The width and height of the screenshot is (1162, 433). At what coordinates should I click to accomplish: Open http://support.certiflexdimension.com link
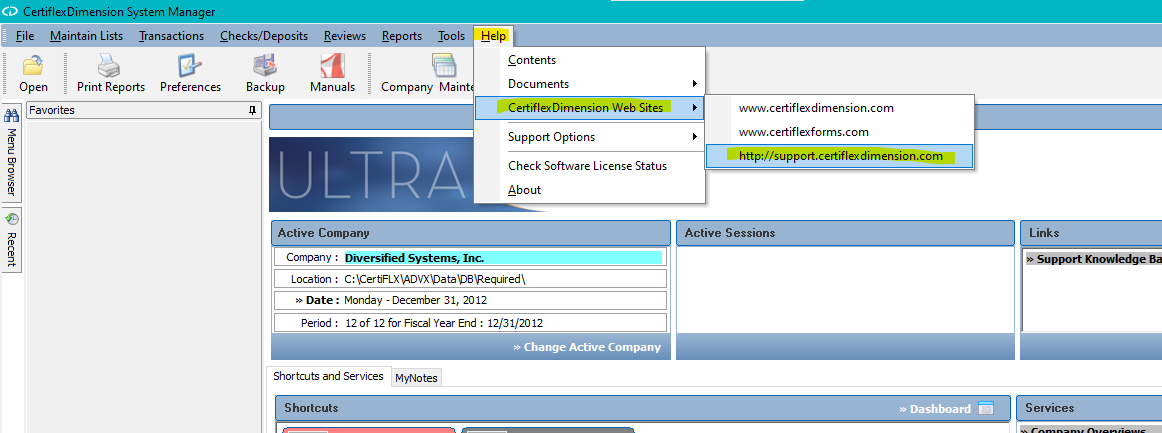(x=839, y=156)
